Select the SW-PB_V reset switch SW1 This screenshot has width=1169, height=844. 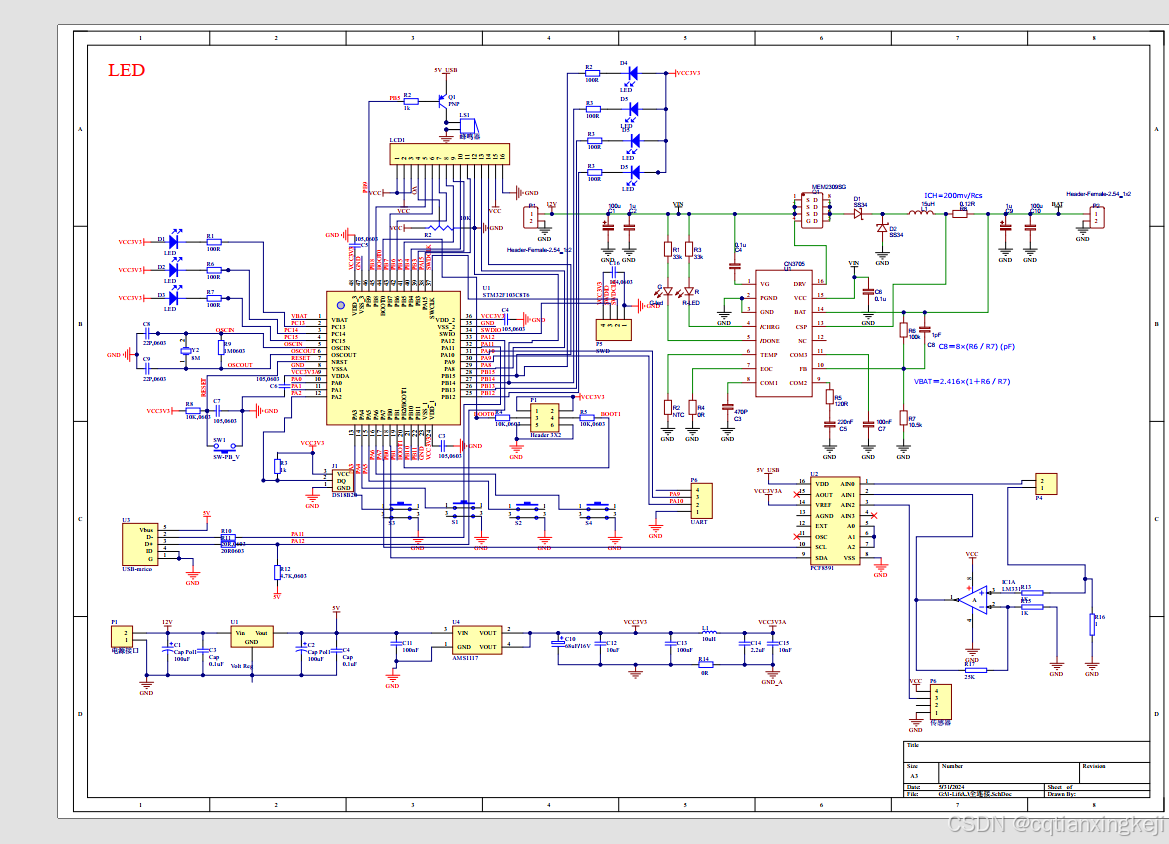(224, 447)
